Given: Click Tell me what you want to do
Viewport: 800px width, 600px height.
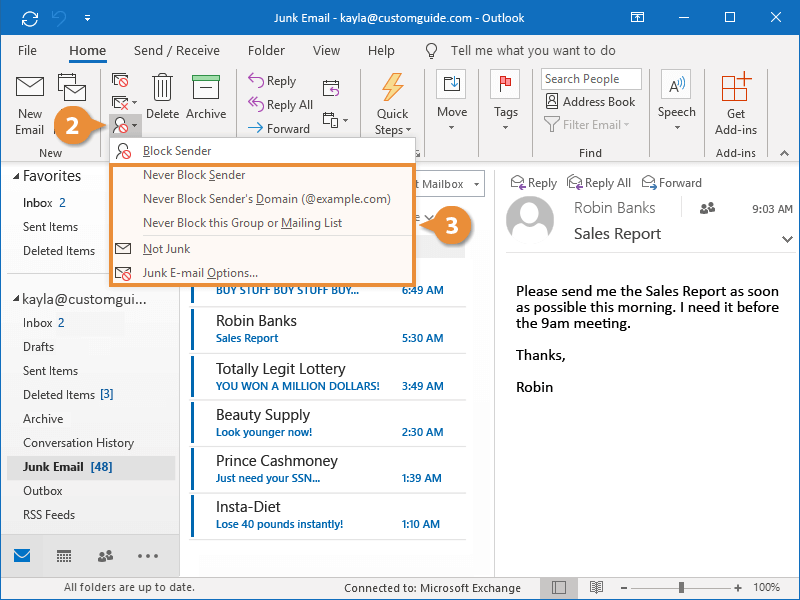Looking at the screenshot, I should coord(533,51).
